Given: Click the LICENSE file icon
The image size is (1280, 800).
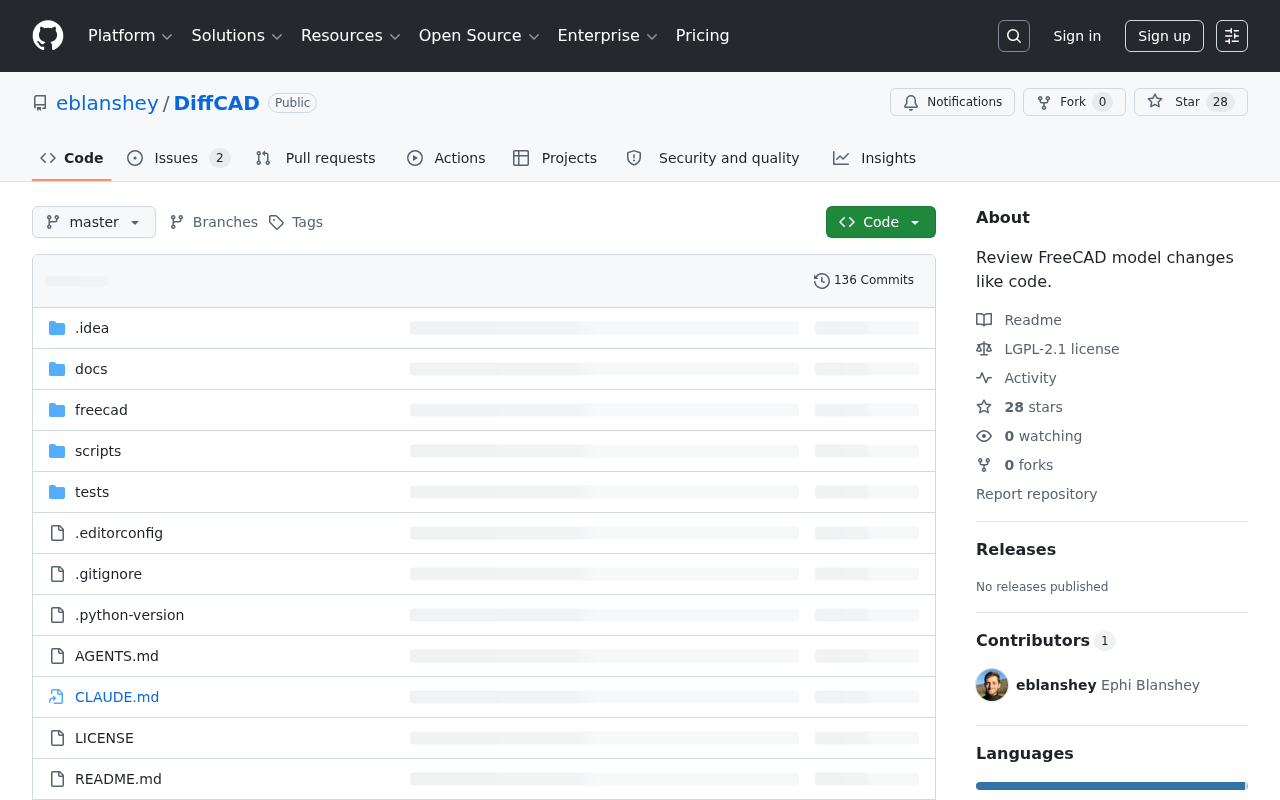Looking at the screenshot, I should pyautogui.click(x=57, y=738).
